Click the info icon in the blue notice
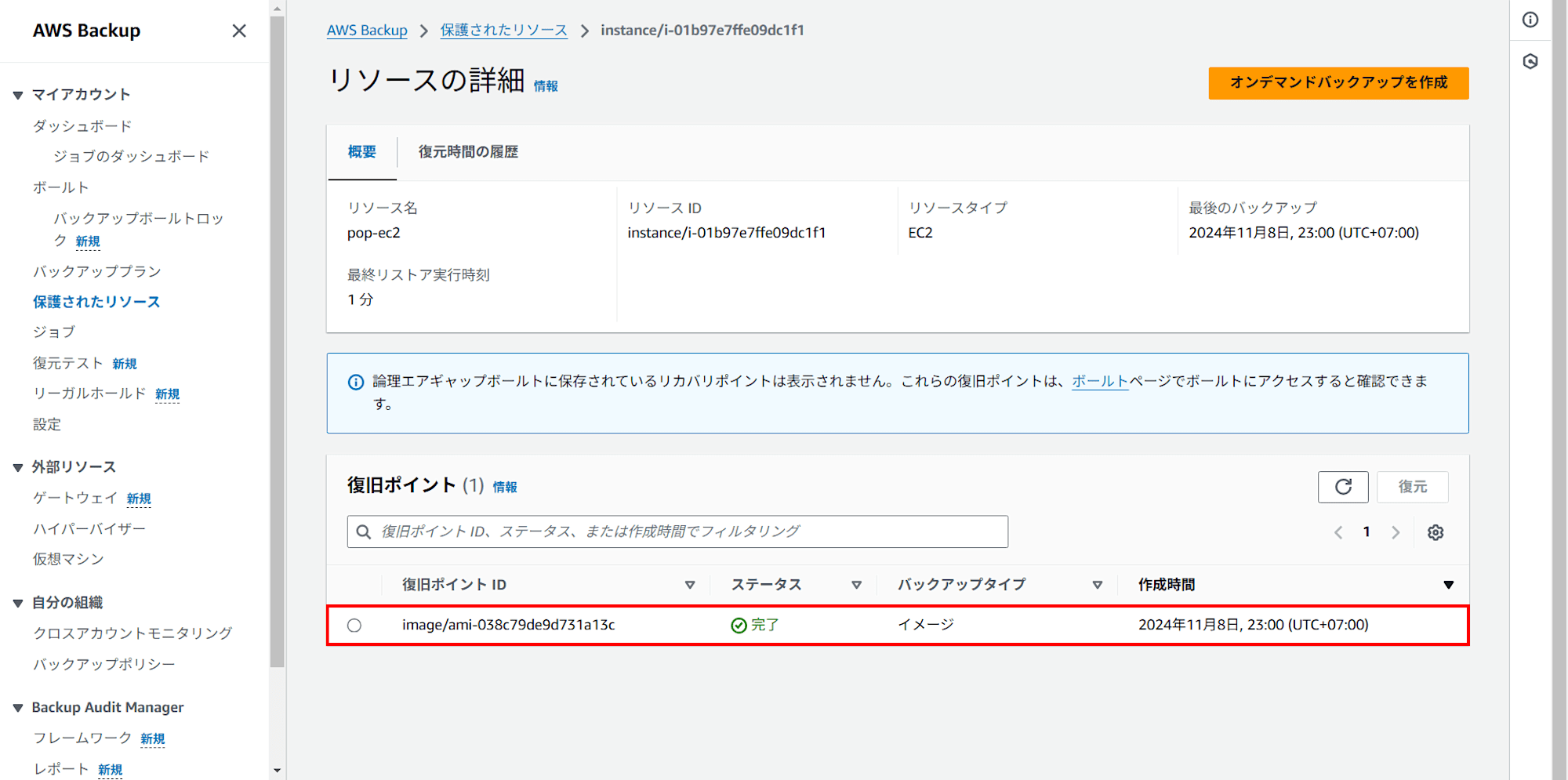 356,382
